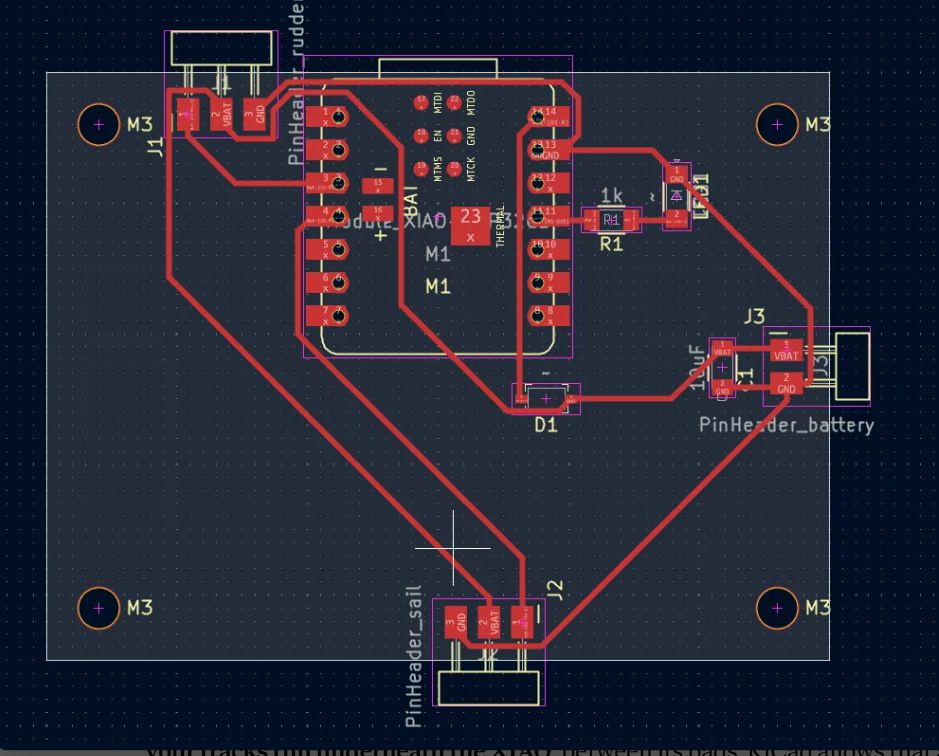Select XIAO module pad 10
The width and height of the screenshot is (939, 756).
[549, 249]
